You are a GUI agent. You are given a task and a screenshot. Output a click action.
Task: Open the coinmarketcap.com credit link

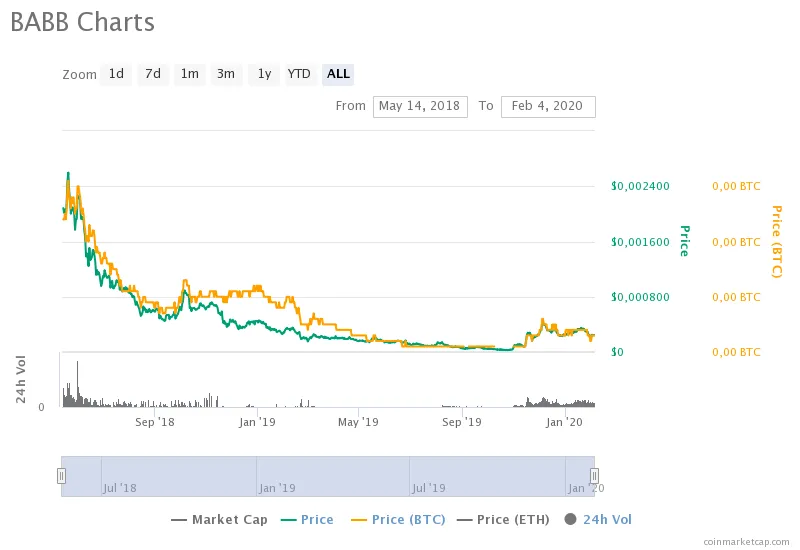746,542
